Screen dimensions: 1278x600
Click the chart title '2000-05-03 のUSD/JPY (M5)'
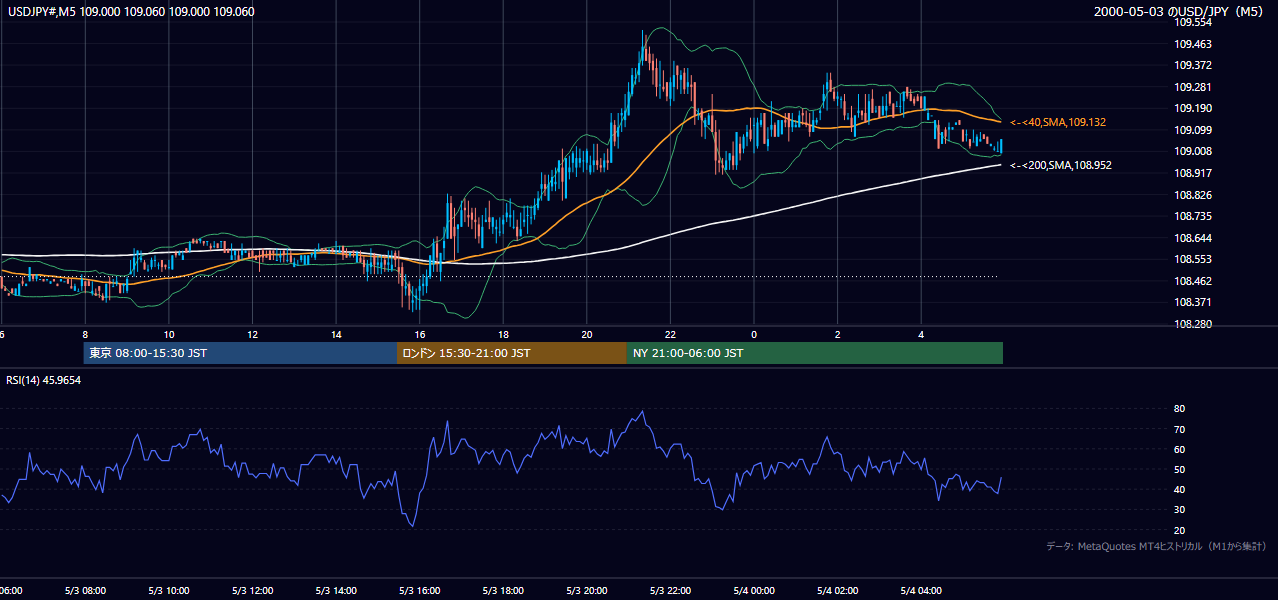(x=1180, y=12)
